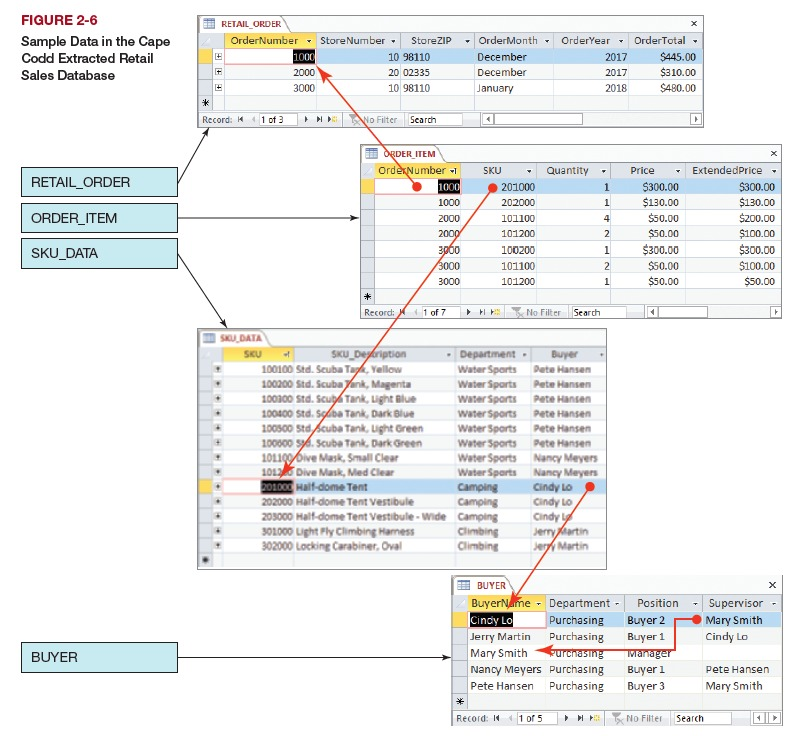Open the Buyer column dropdown in SKU_DATA

point(600,355)
